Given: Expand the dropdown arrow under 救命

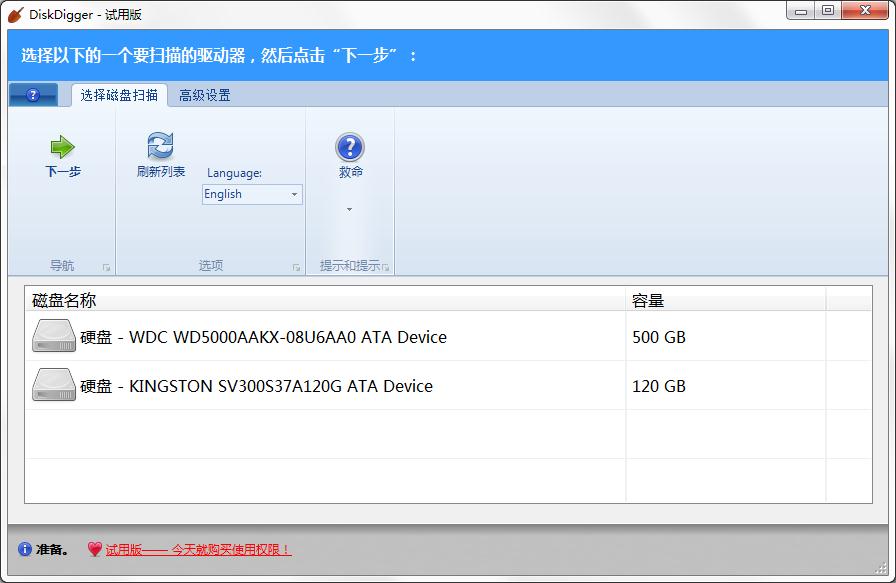Looking at the screenshot, I should click(x=350, y=209).
